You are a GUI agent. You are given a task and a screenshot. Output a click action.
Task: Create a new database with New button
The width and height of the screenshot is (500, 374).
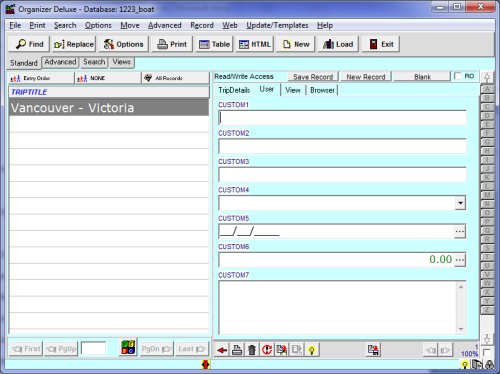tap(296, 44)
